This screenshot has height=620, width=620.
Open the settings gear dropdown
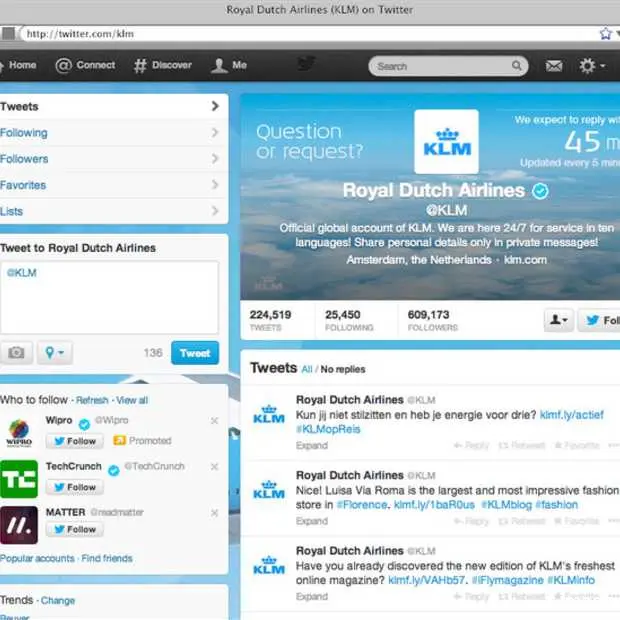point(592,66)
